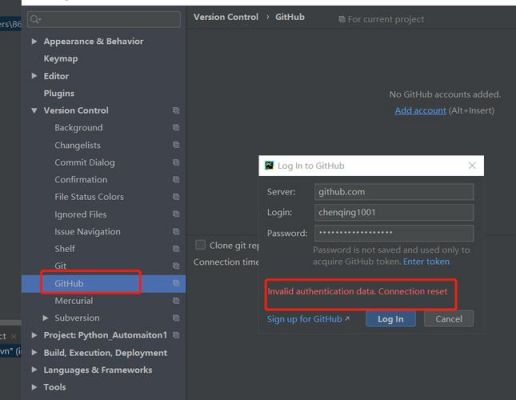Select Version Control tree item
This screenshot has height=400, width=516.
76,110
